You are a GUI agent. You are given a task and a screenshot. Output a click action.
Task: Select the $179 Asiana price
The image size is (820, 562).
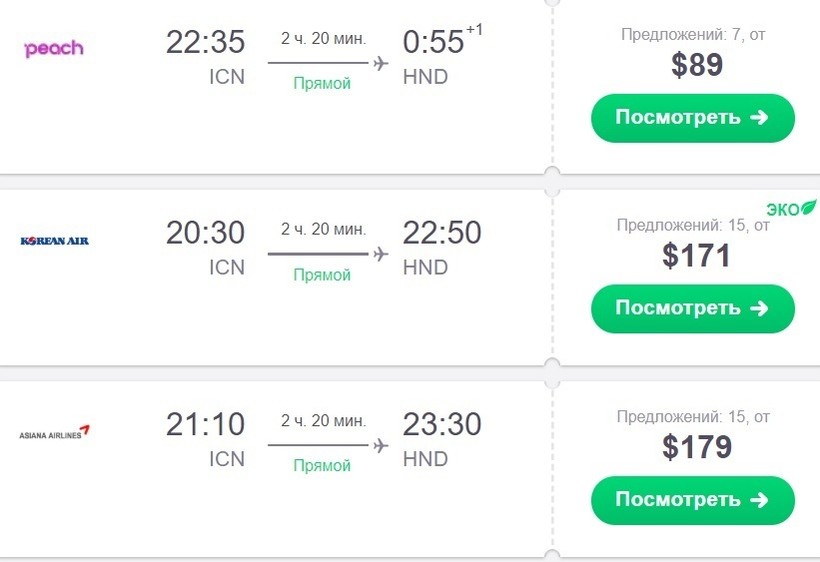[697, 447]
